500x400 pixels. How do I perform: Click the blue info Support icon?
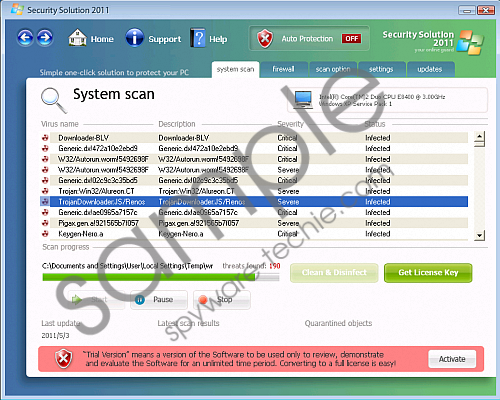(x=134, y=37)
